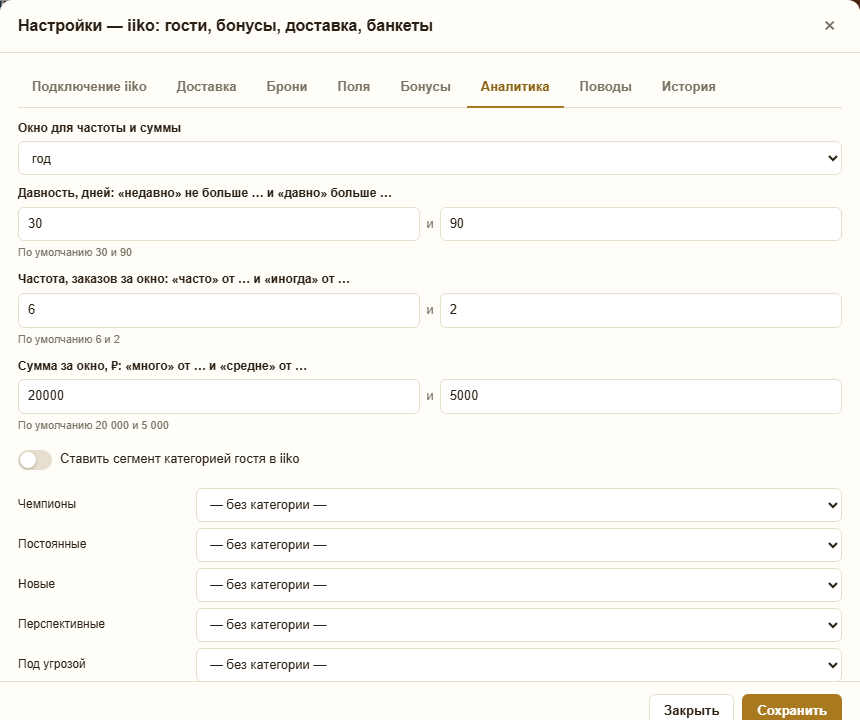Open the Бонусы tab
Screen dimensions: 860x720
pos(426,87)
